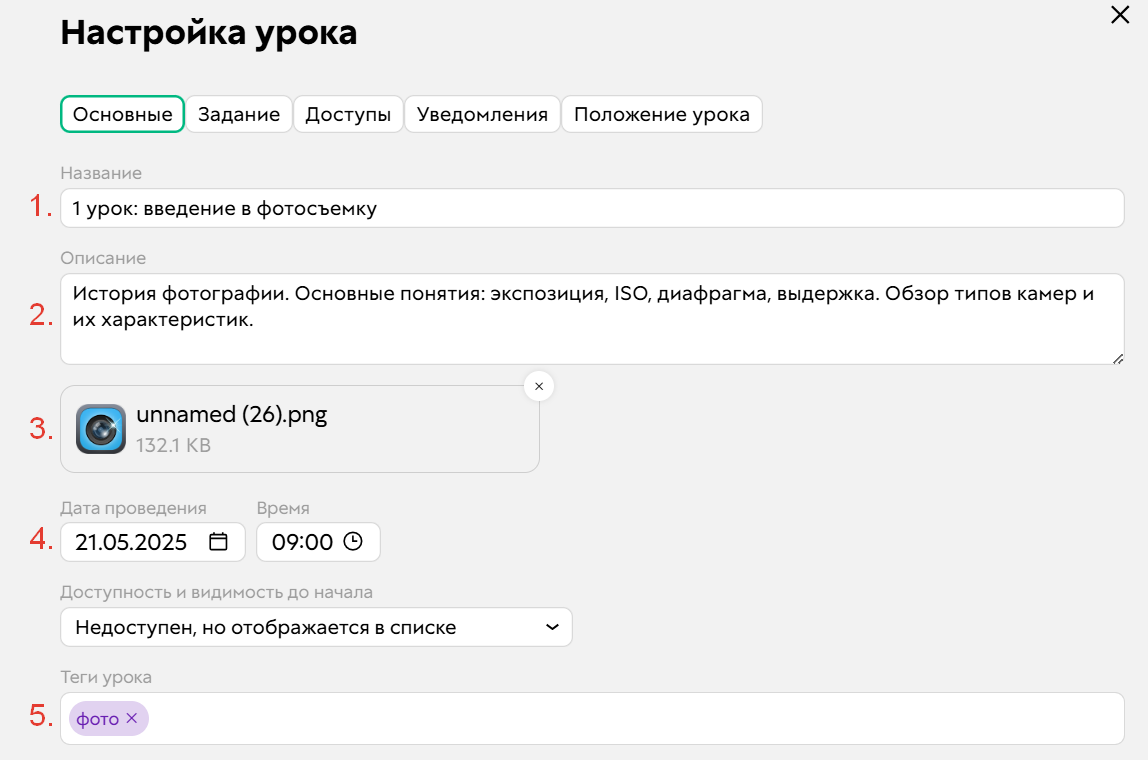Remove the фото tag via its X icon
Image resolution: width=1148 pixels, height=760 pixels.
point(130,718)
